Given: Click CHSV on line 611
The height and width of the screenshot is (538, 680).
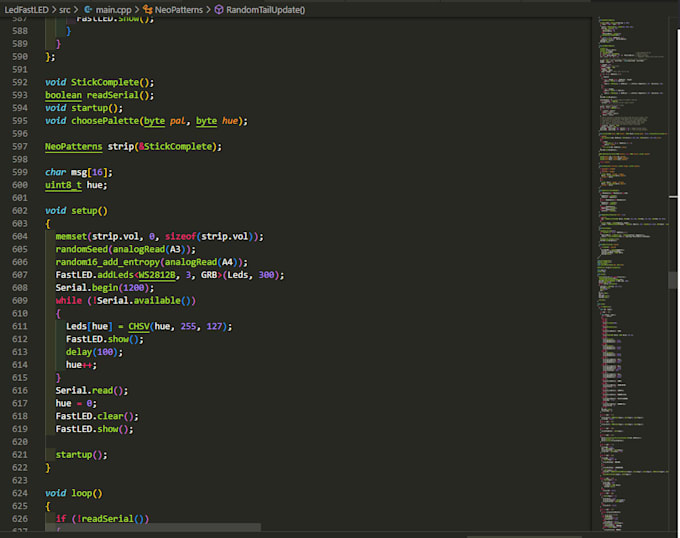Looking at the screenshot, I should (139, 326).
